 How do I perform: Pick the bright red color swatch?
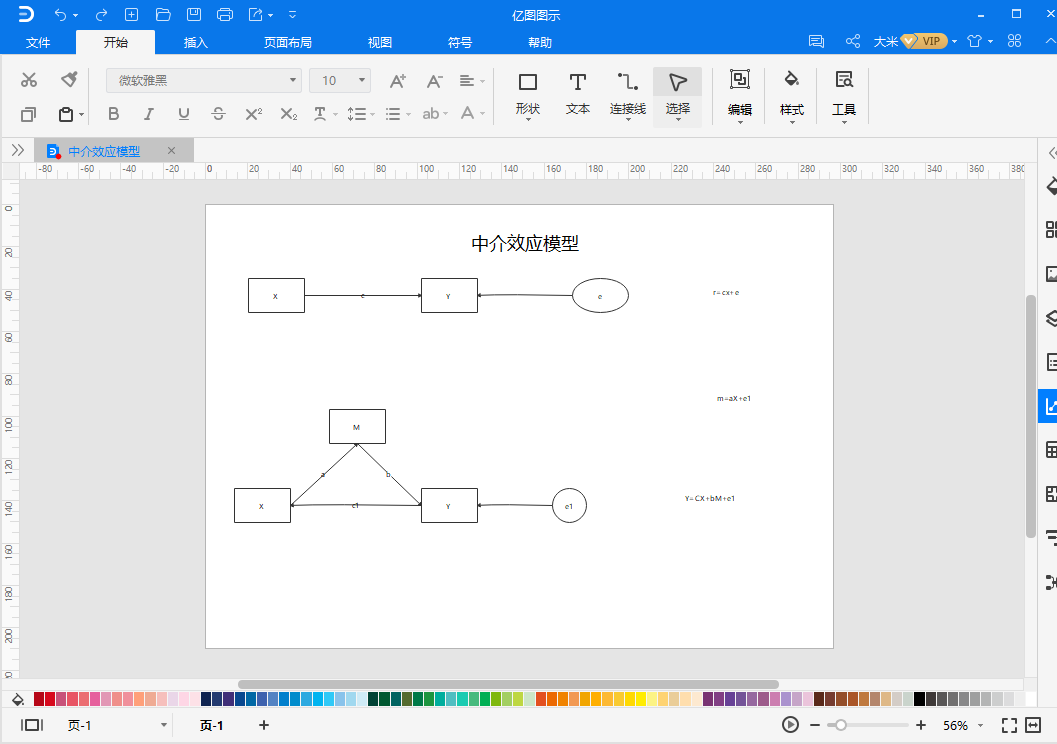click(x=50, y=699)
